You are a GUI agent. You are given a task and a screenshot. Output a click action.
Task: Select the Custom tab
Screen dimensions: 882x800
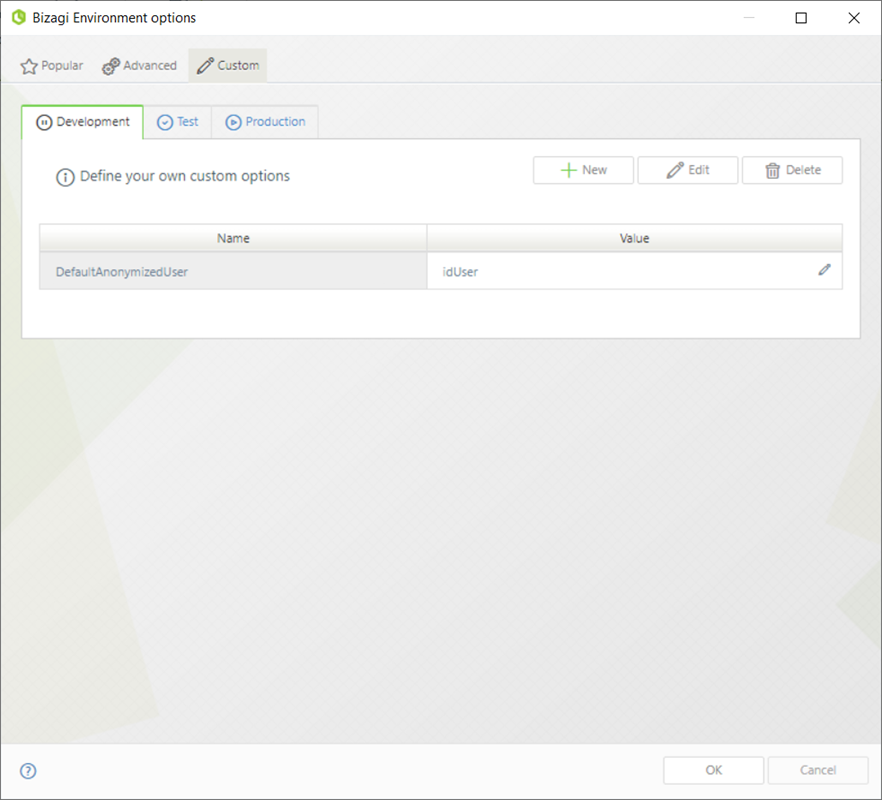point(228,66)
